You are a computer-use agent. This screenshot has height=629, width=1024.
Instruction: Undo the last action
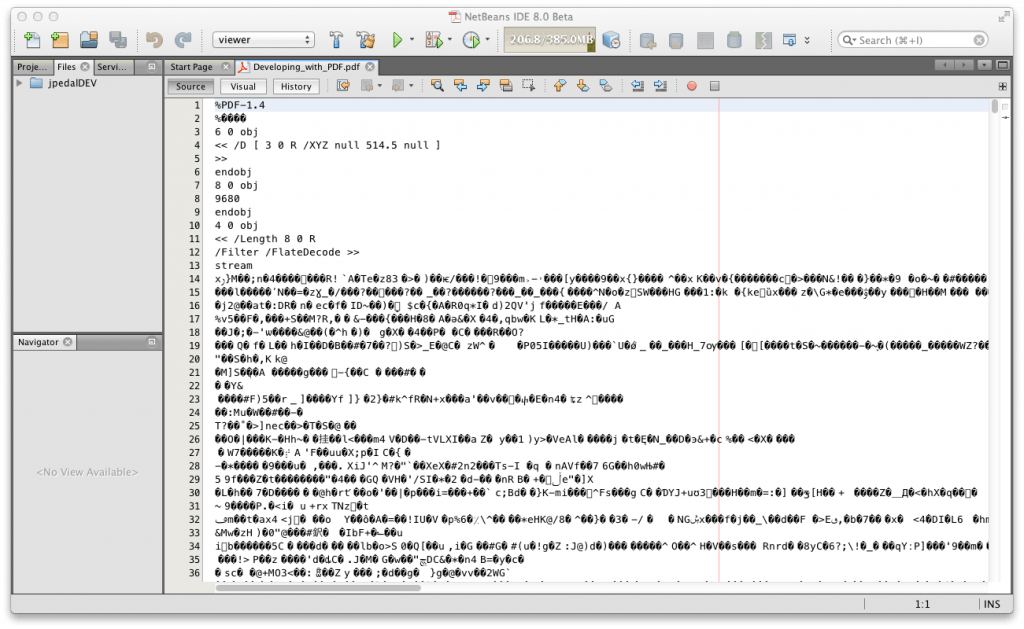pyautogui.click(x=153, y=41)
